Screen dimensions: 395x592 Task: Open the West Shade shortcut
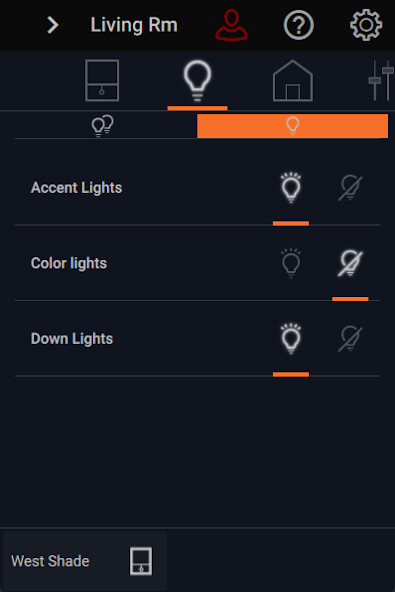(x=84, y=561)
